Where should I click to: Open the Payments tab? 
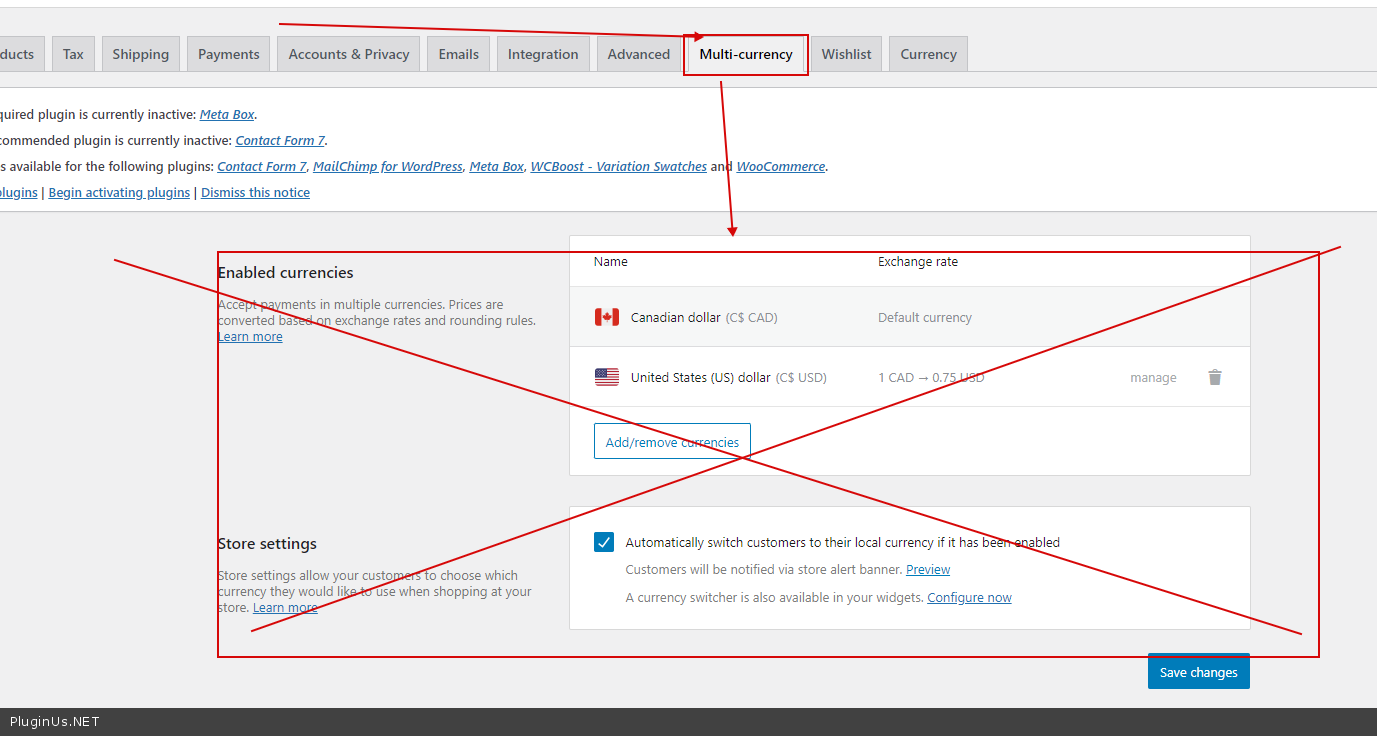click(228, 54)
